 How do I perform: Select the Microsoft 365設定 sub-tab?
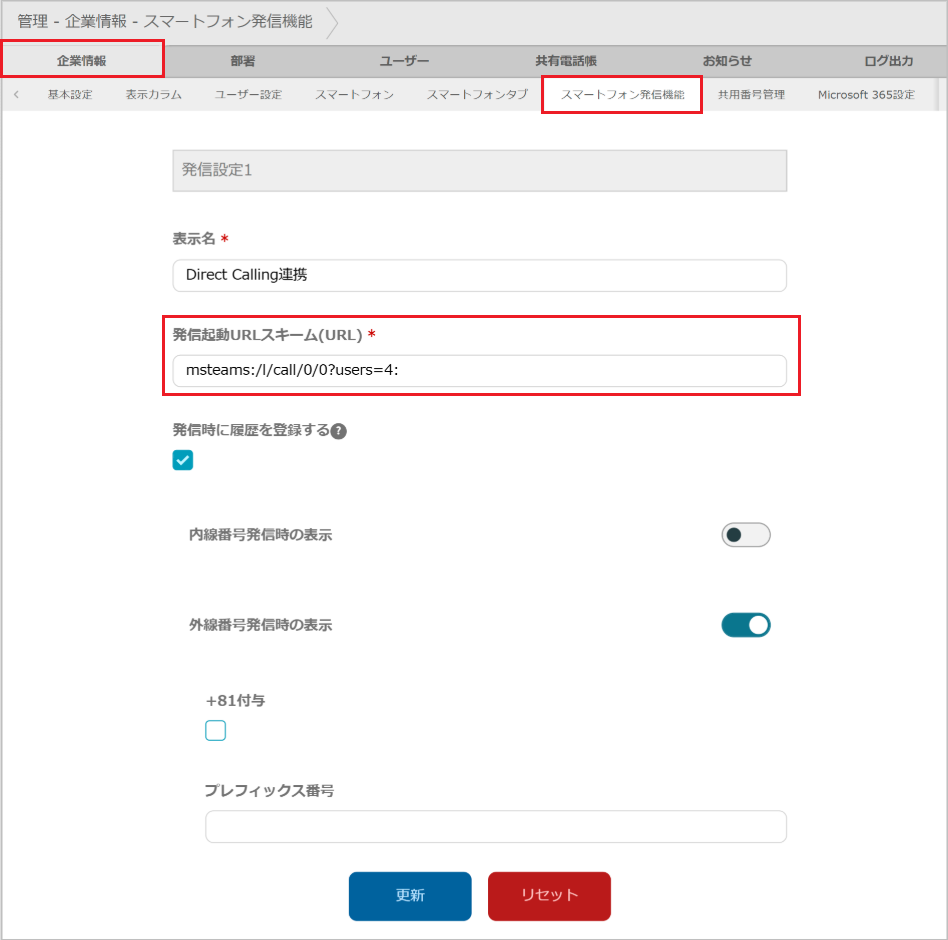866,94
